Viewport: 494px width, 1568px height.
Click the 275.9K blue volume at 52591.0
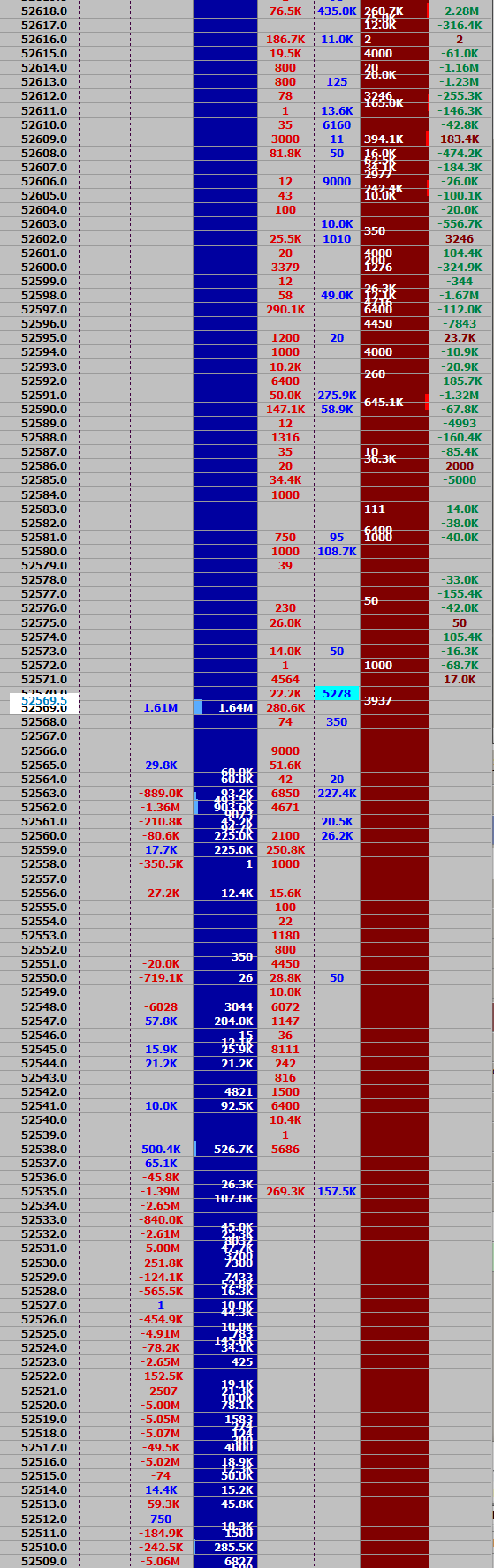coord(337,396)
